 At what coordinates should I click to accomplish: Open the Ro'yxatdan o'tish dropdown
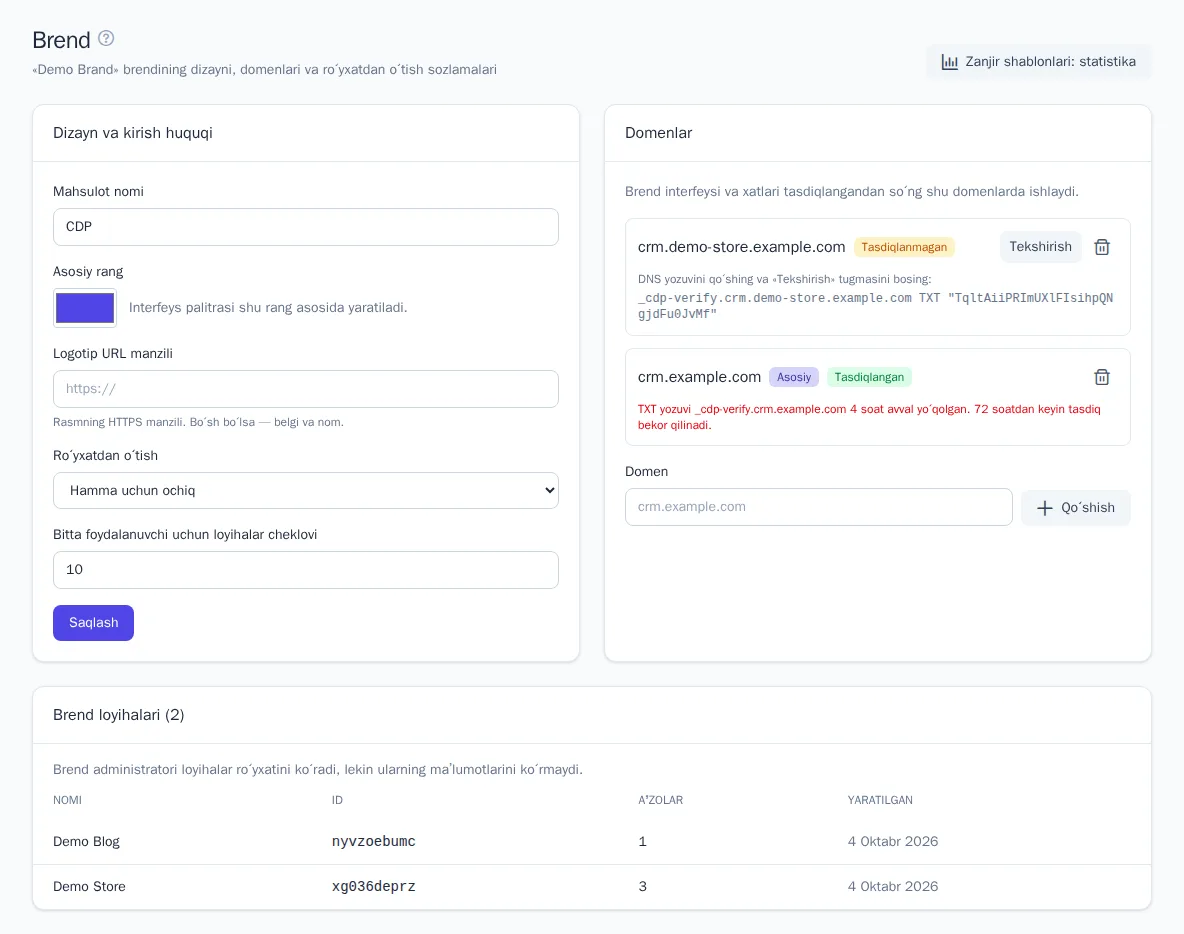(306, 491)
